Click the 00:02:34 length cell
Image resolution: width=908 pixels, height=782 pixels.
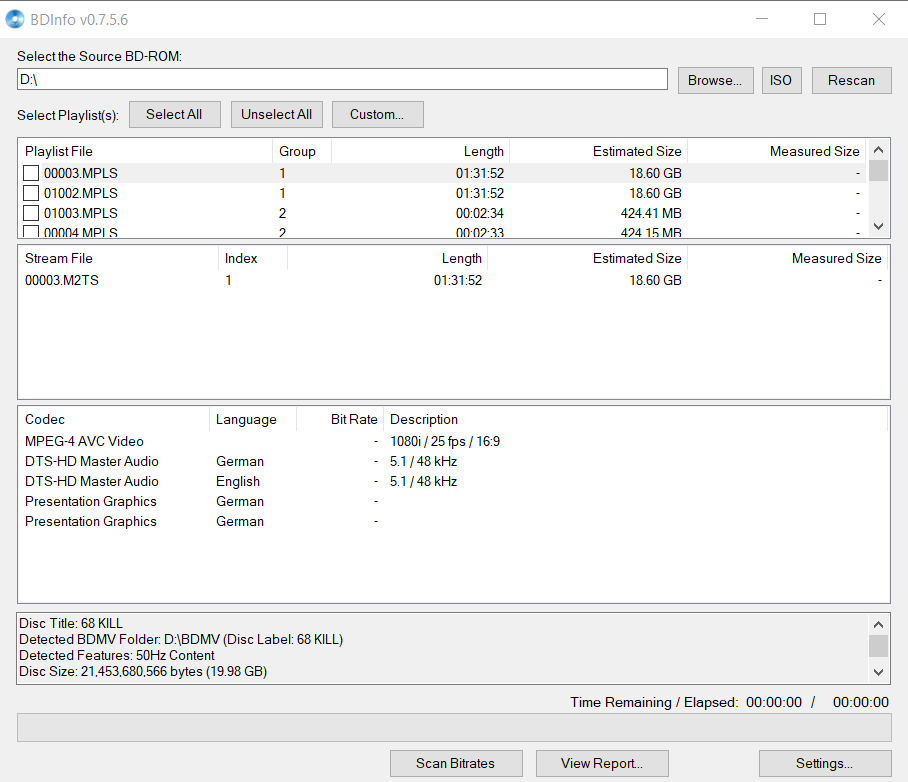[x=479, y=213]
